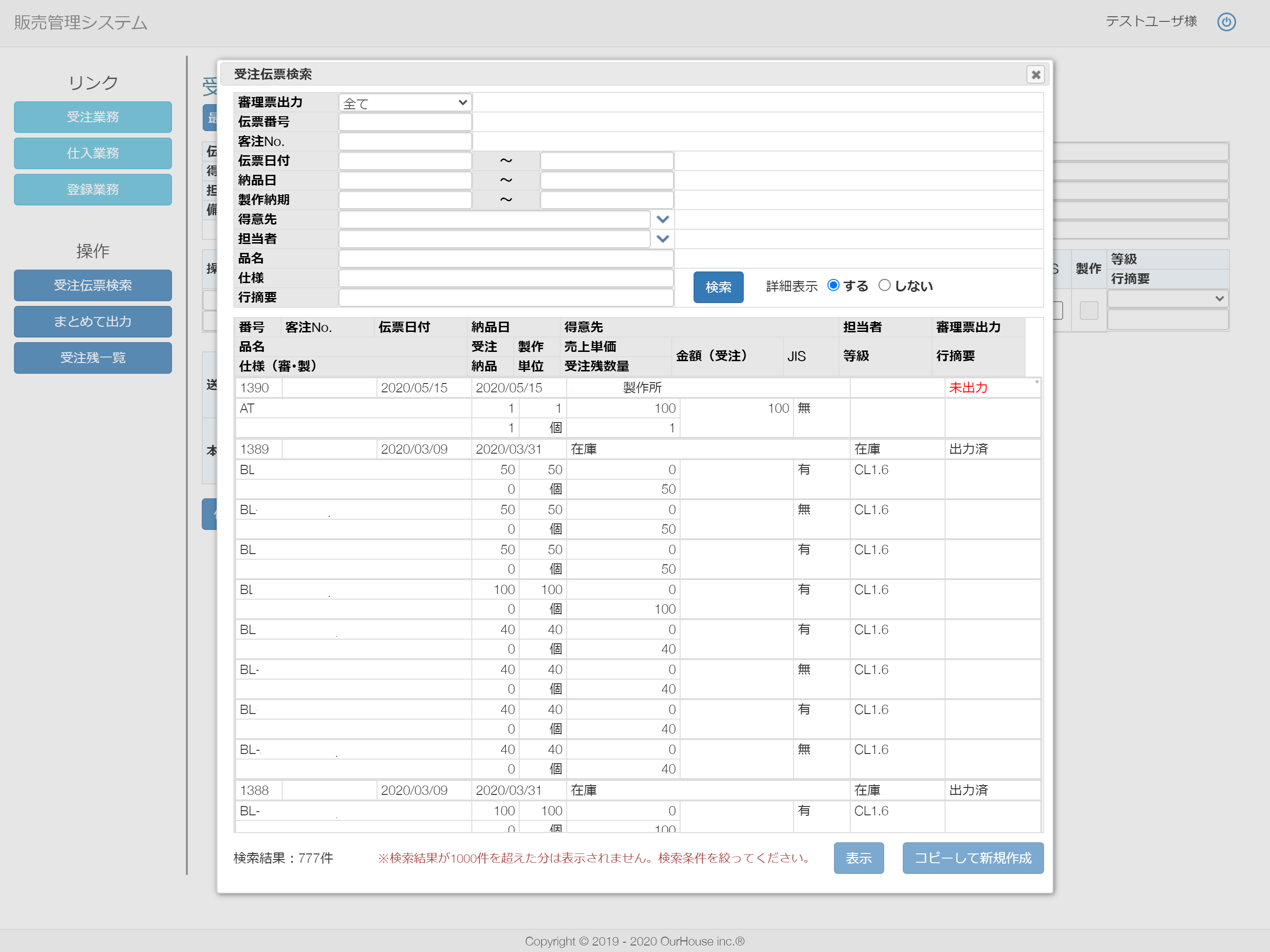The image size is (1270, 952).
Task: Close the 受注伝票検索 dialog
Action: (x=1035, y=75)
